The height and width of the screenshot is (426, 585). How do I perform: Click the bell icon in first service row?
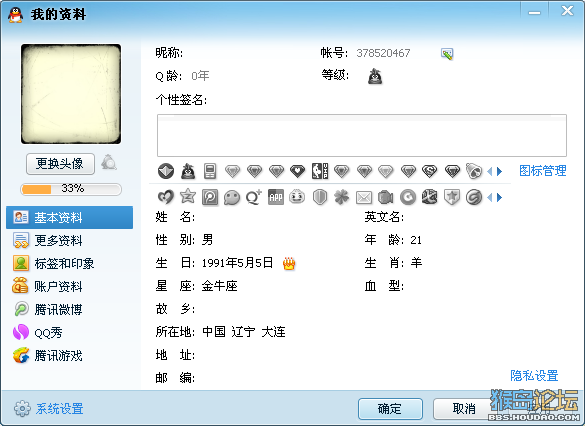pos(474,171)
